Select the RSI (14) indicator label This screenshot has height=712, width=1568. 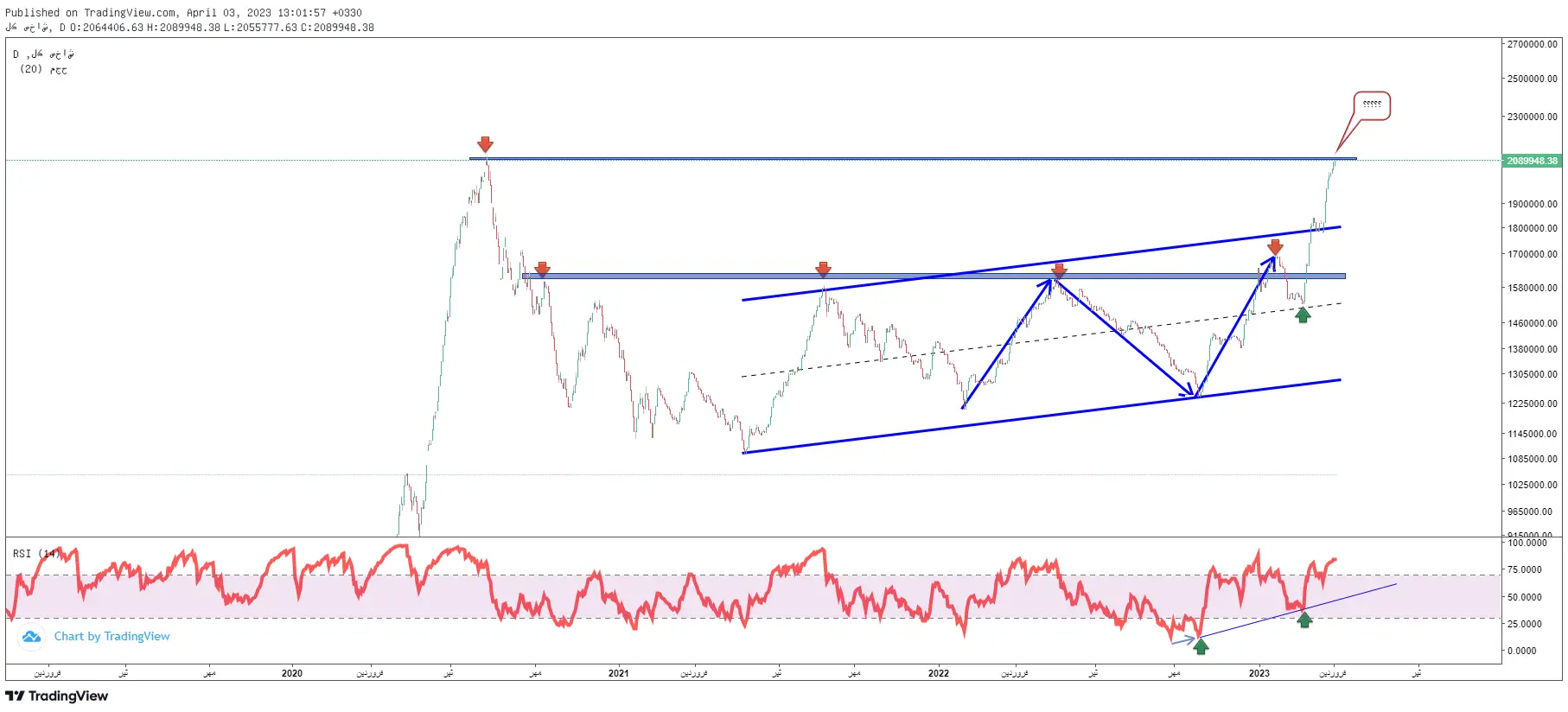[37, 554]
